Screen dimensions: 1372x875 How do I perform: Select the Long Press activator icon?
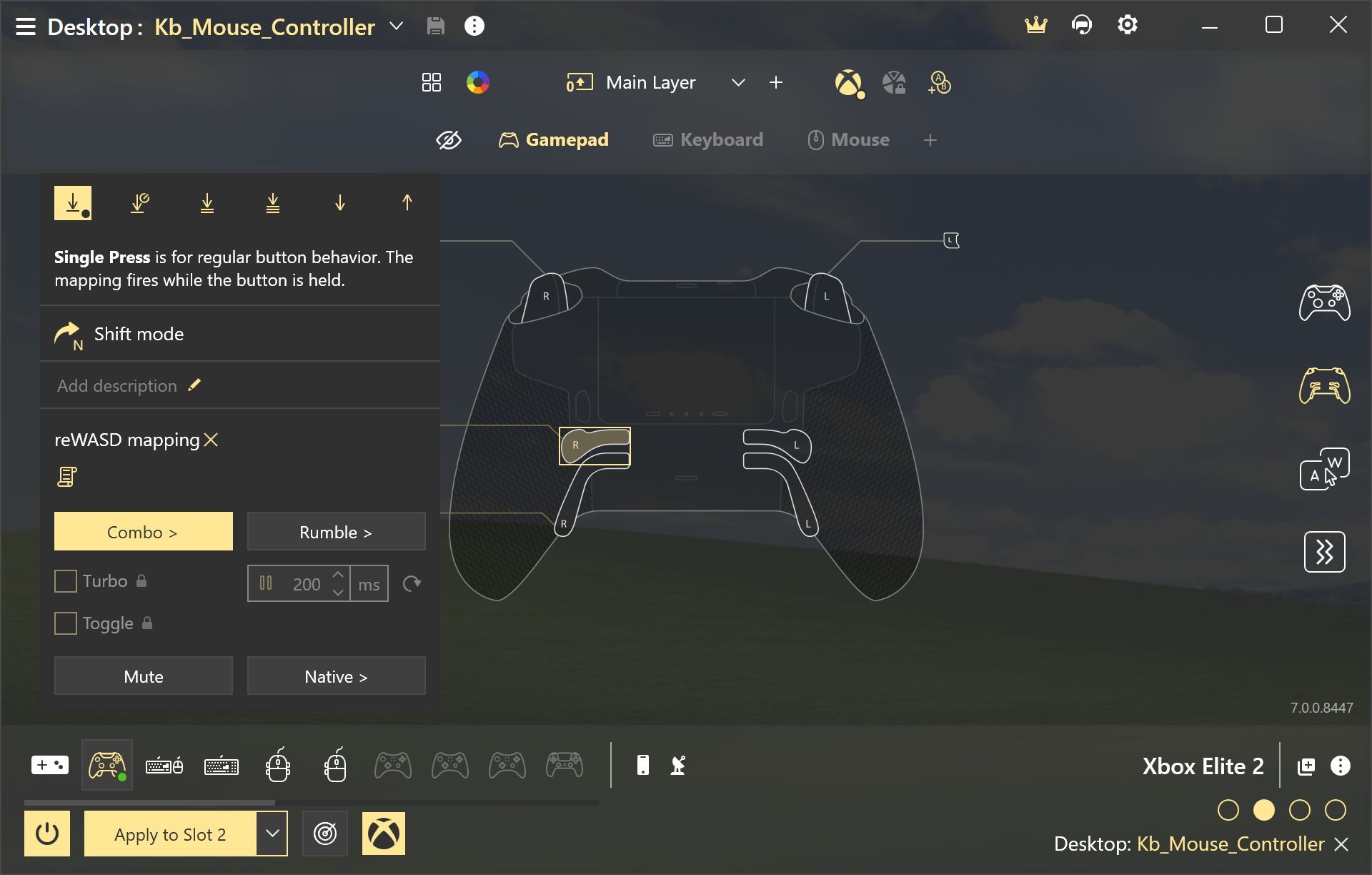pyautogui.click(x=140, y=203)
